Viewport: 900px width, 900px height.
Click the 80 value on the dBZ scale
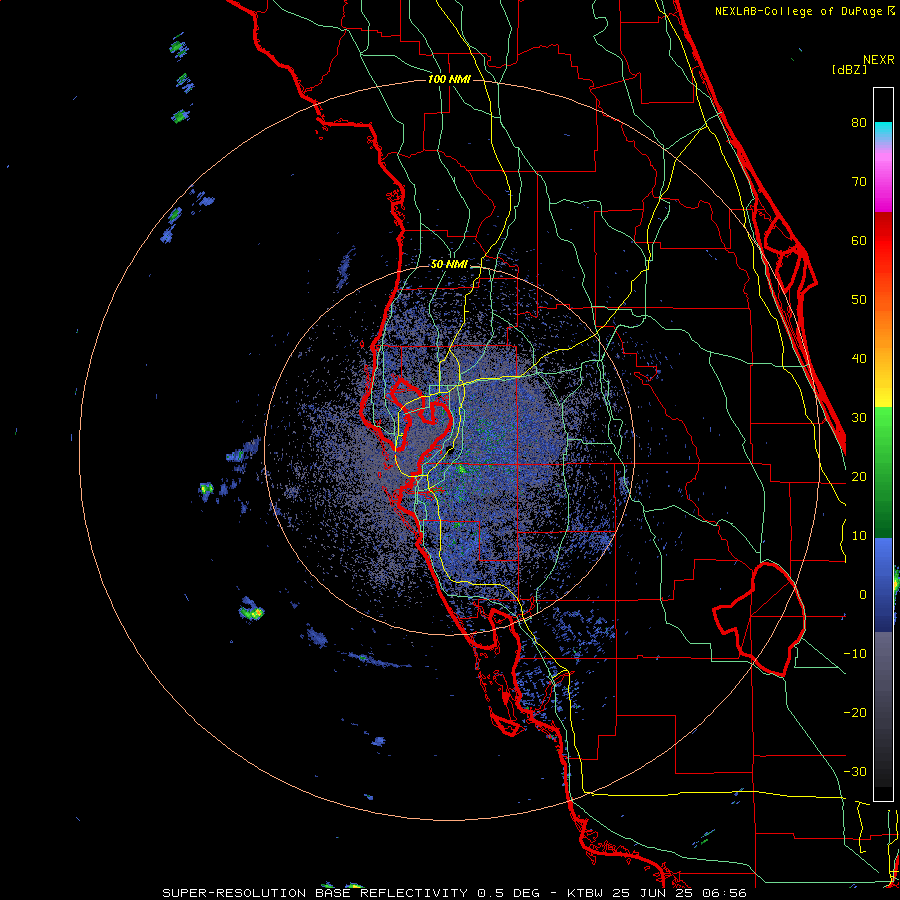[859, 122]
